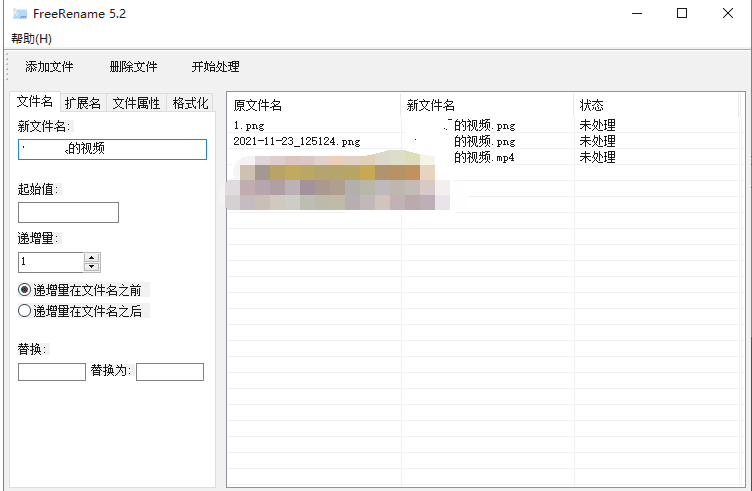Switch to the 扩展名 tab
752x491 pixels.
point(83,103)
